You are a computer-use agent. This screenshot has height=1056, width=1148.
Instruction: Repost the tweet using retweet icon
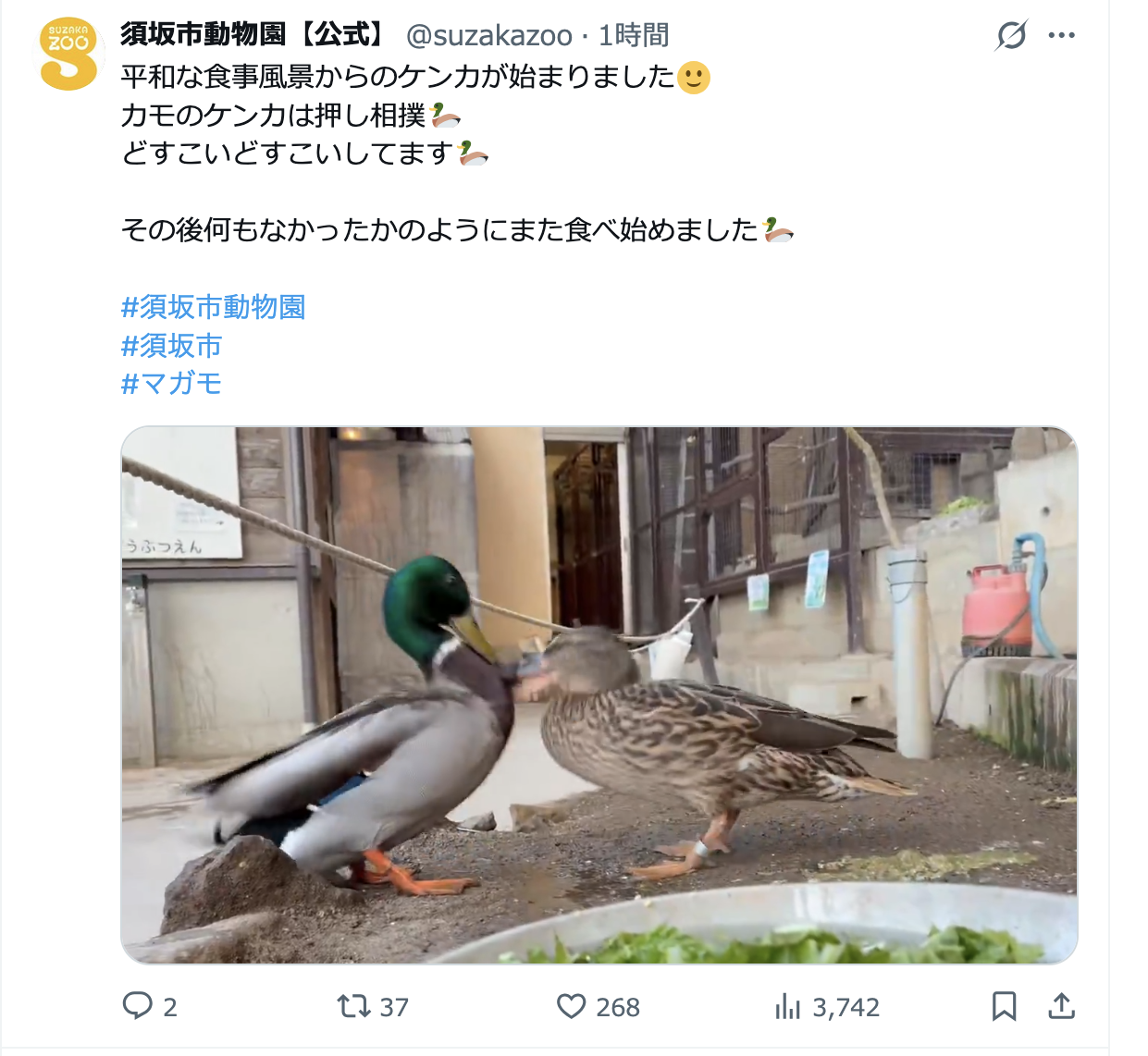(353, 1006)
